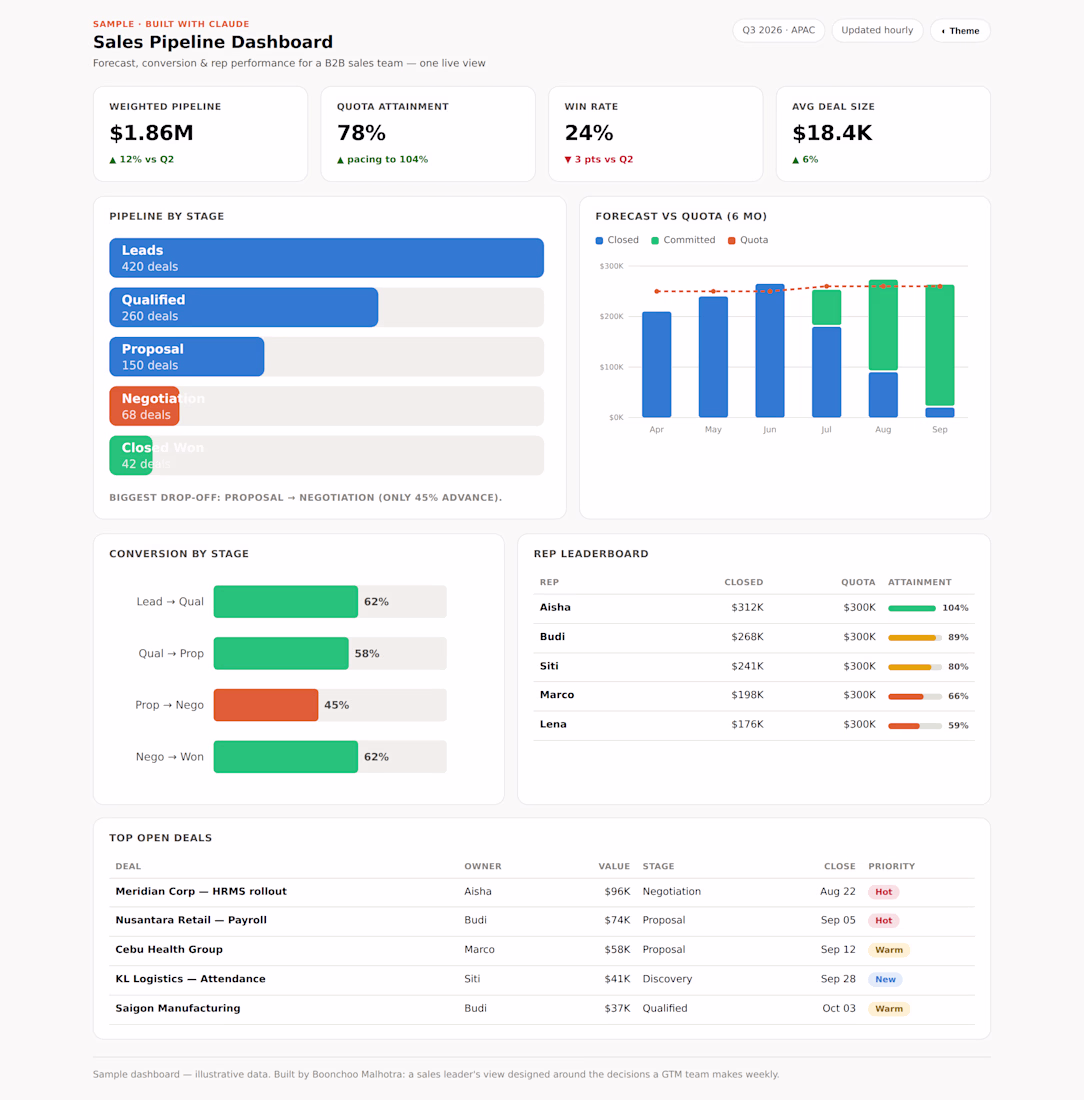Viewport: 1084px width, 1100px height.
Task: Click the 'Sample · Built with Claude' label
Action: pos(171,24)
